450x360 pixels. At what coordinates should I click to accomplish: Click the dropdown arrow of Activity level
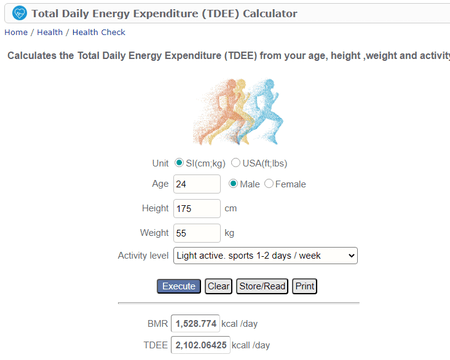pyautogui.click(x=351, y=256)
